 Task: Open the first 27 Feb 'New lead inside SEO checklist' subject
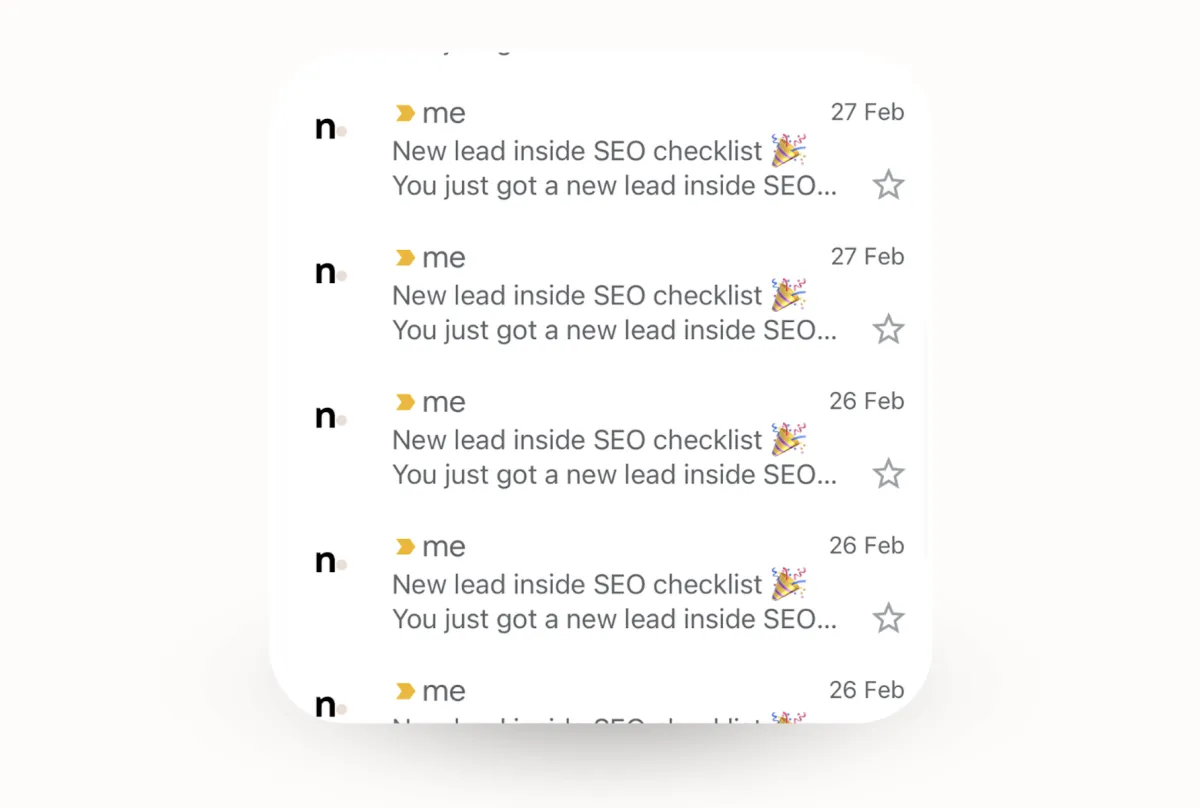pos(577,151)
